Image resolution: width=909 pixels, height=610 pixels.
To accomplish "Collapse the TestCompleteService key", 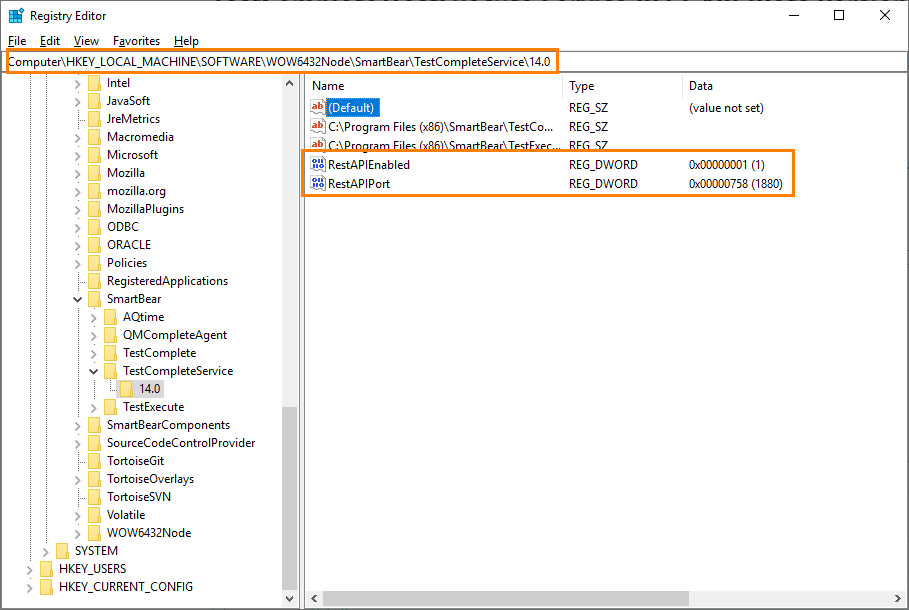I will pos(93,370).
